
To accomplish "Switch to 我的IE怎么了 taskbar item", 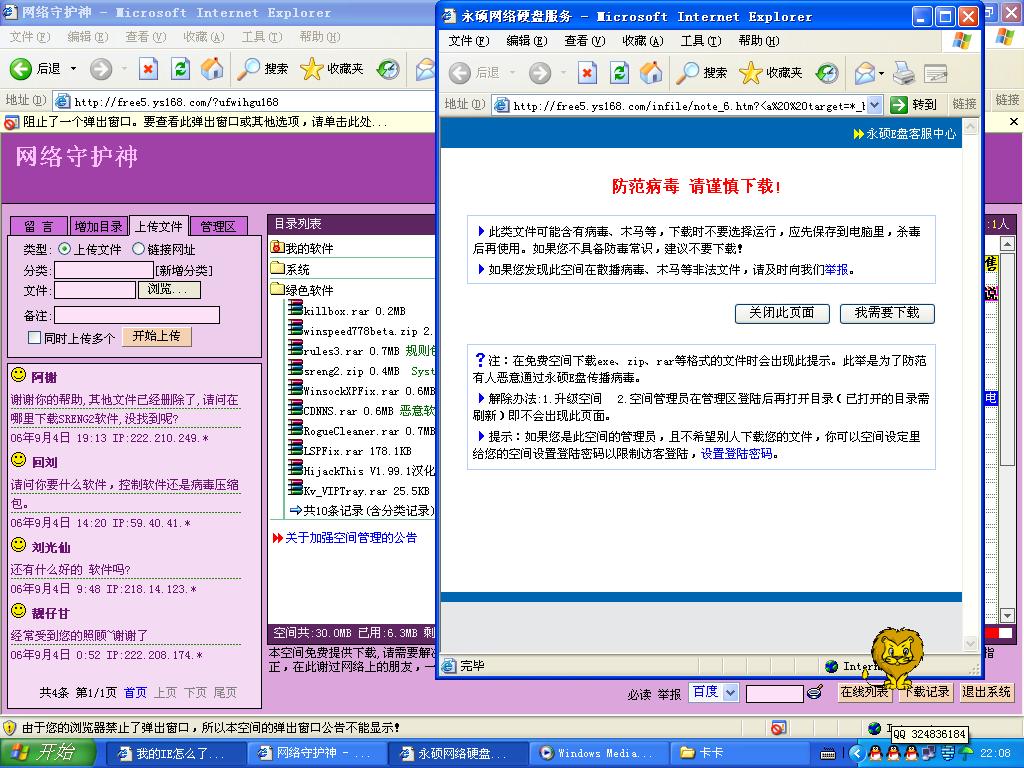I will pyautogui.click(x=175, y=754).
